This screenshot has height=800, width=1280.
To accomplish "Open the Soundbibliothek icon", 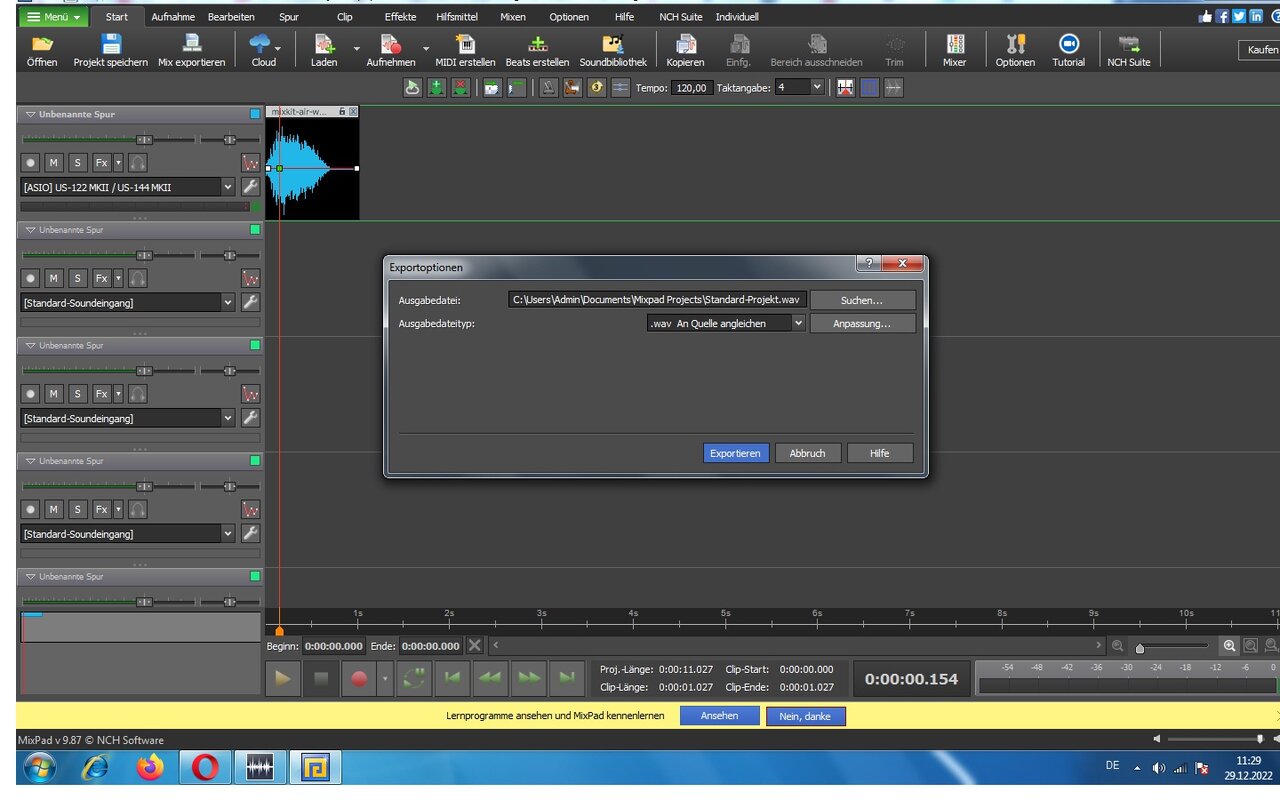I will [x=613, y=44].
